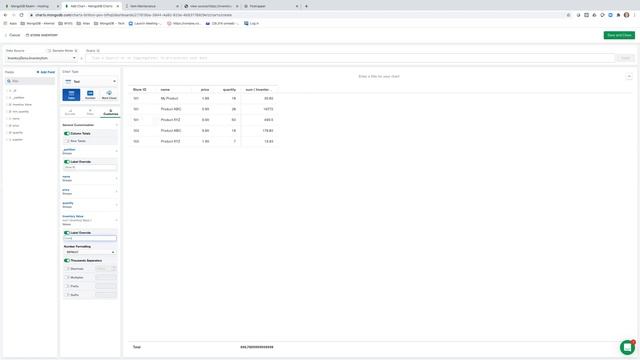Cancel the chart editing
The height and width of the screenshot is (360, 640).
13,35
